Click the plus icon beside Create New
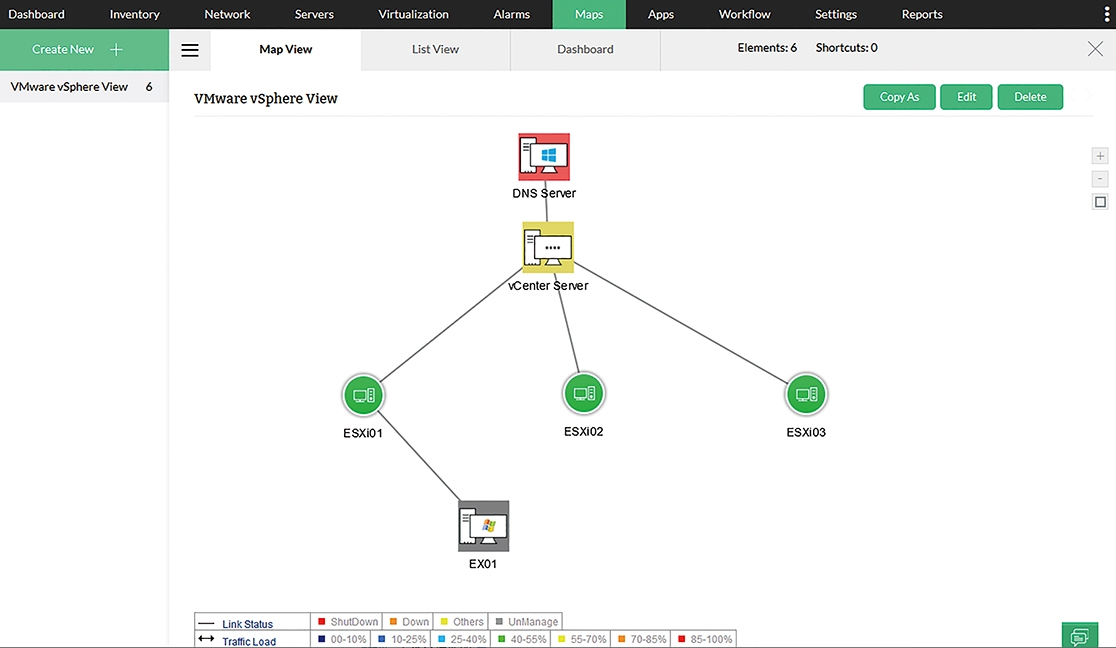1116x648 pixels. [x=116, y=49]
